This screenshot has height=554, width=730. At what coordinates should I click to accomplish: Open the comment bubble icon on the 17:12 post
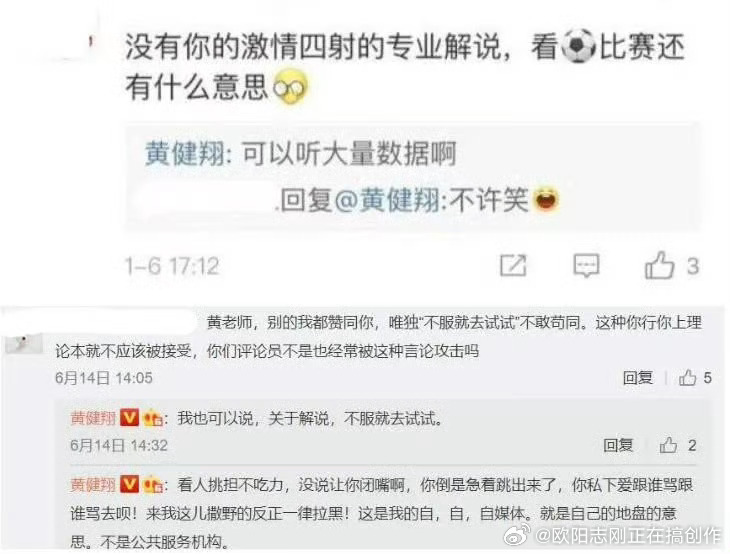(x=586, y=266)
